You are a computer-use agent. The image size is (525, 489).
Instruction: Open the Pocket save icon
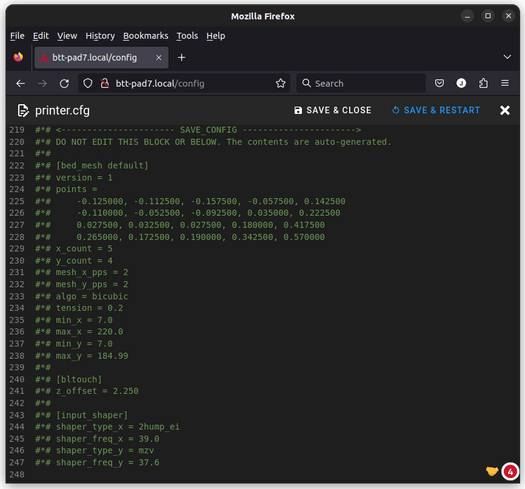pyautogui.click(x=439, y=83)
